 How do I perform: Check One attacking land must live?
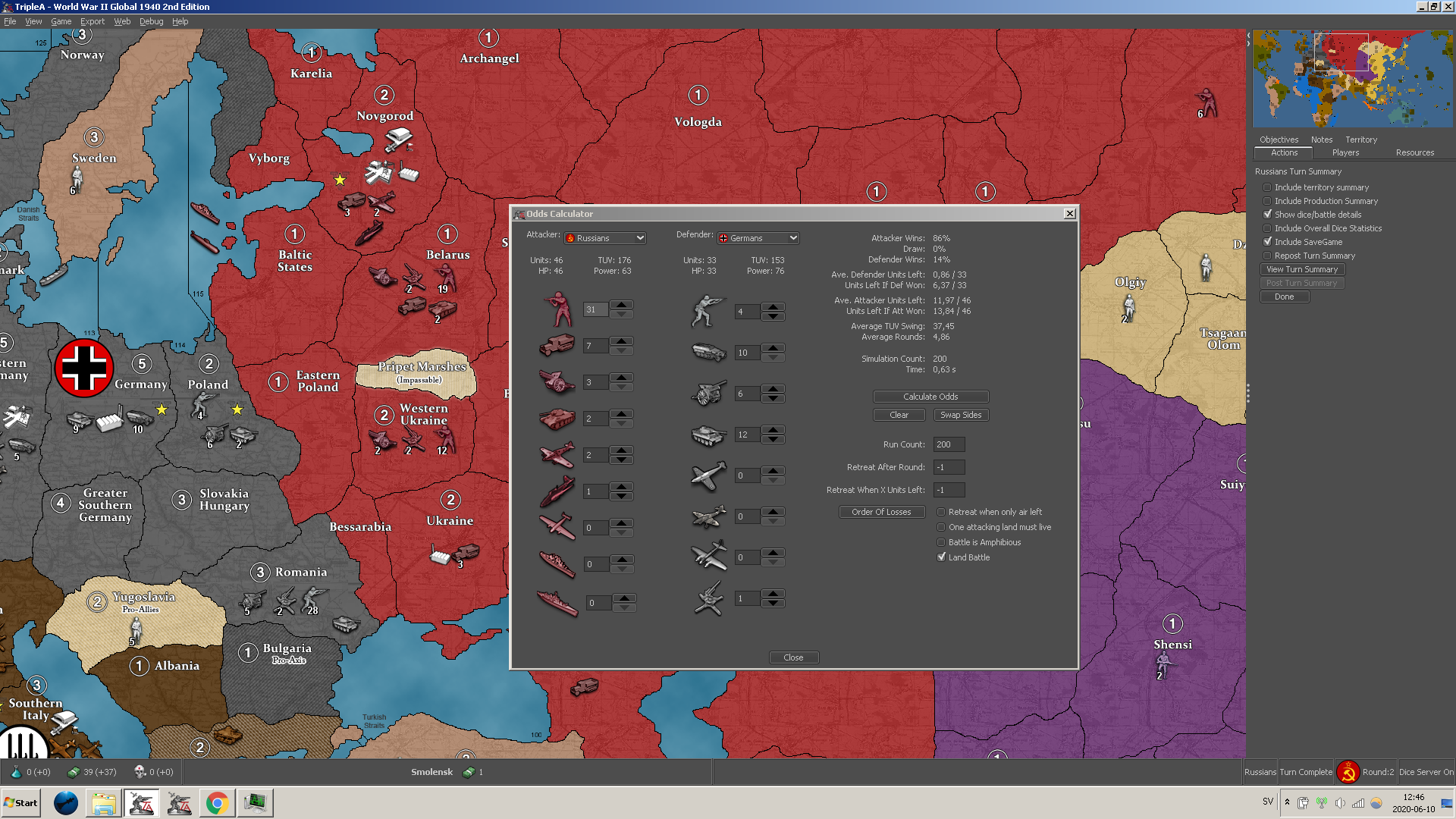(x=941, y=527)
